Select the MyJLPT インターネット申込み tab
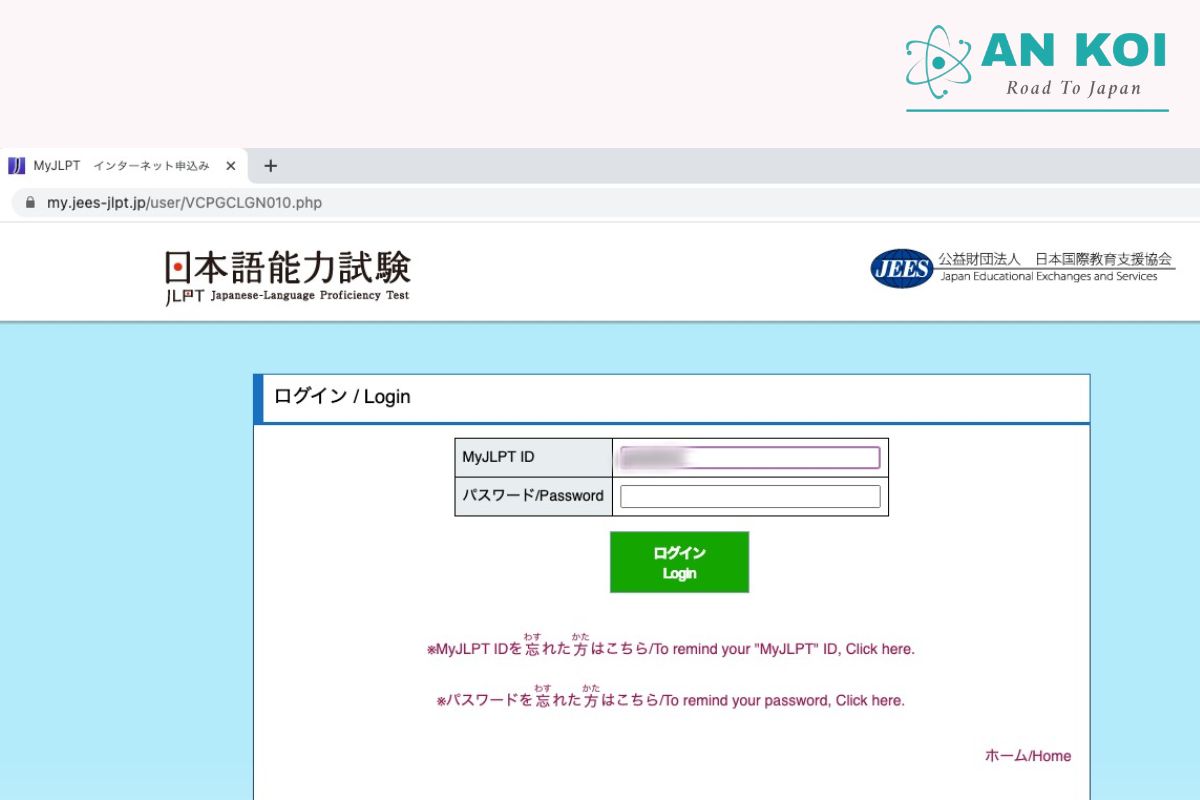The height and width of the screenshot is (800, 1200). pos(122,166)
